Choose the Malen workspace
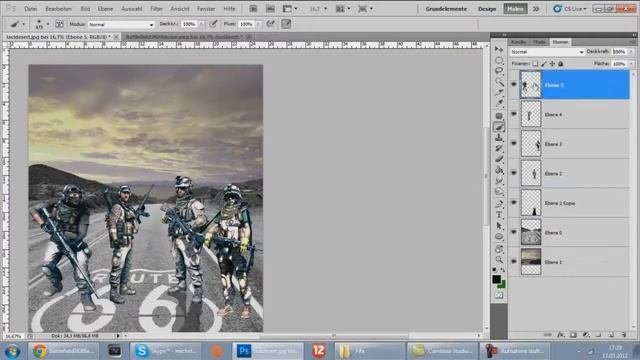Screen dimensions: 640x360 tap(515, 9)
